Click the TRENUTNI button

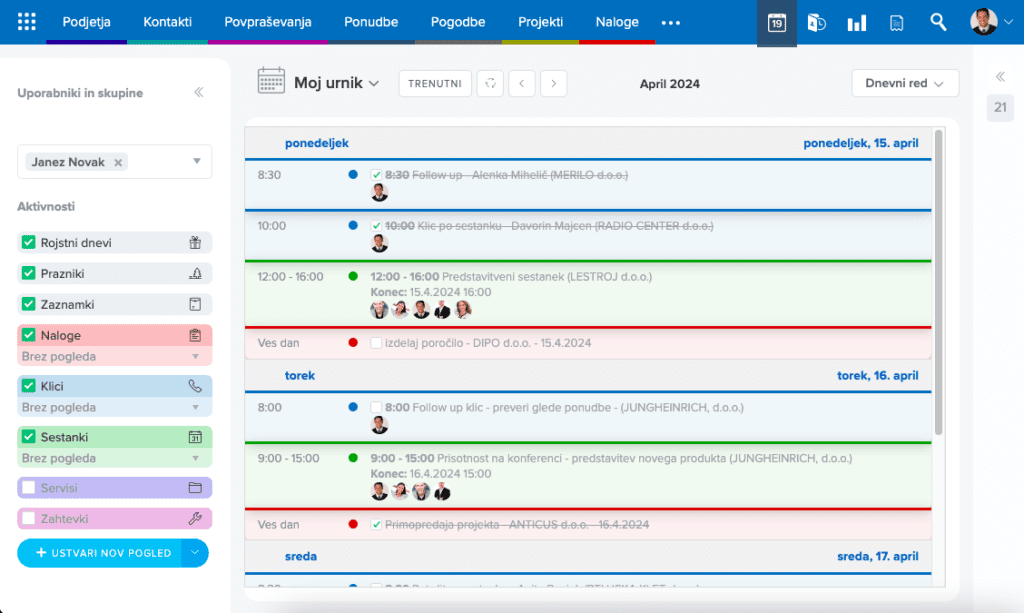coord(435,84)
